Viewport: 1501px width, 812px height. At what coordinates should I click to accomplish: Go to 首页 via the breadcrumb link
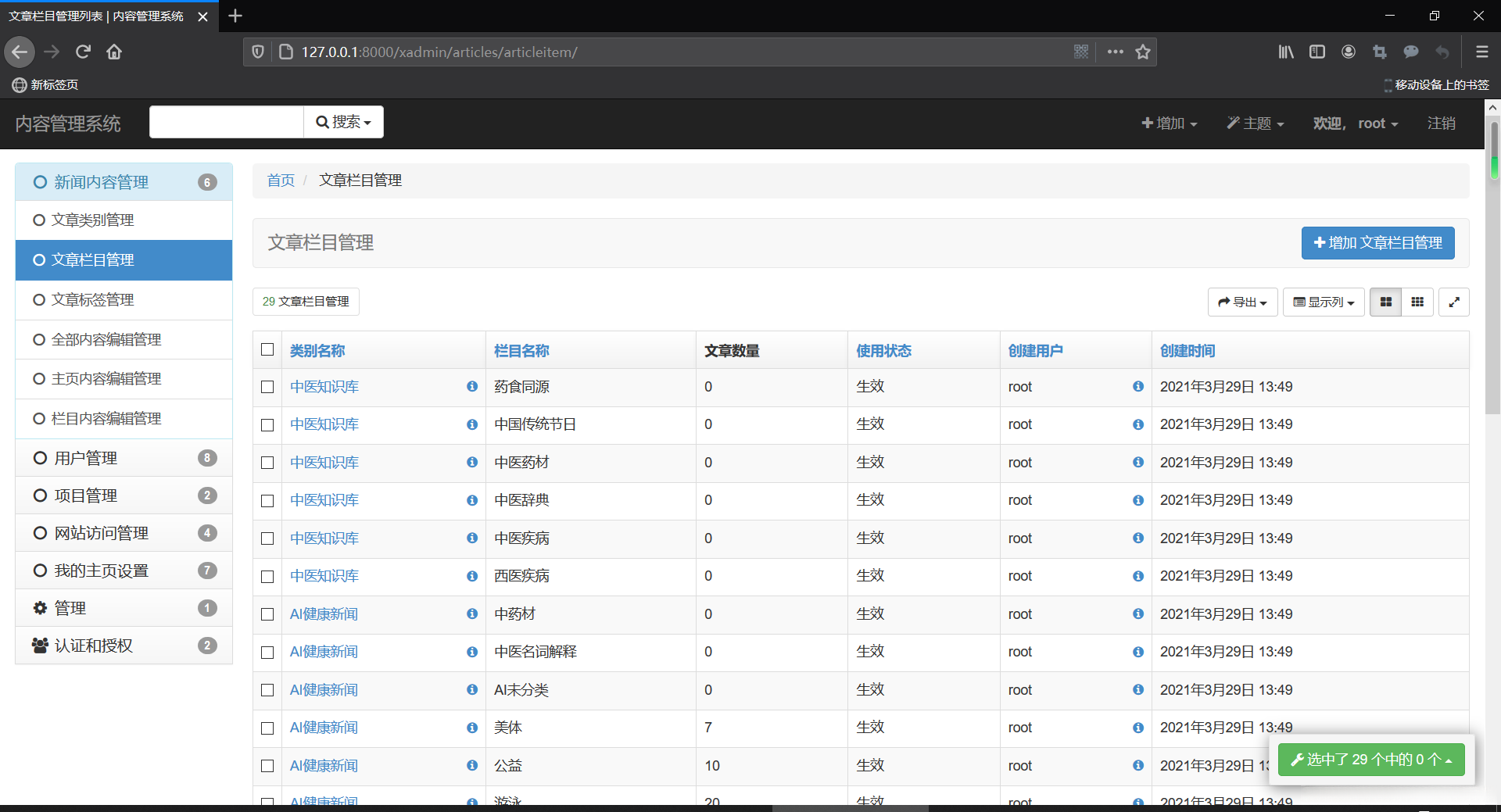coord(281,181)
